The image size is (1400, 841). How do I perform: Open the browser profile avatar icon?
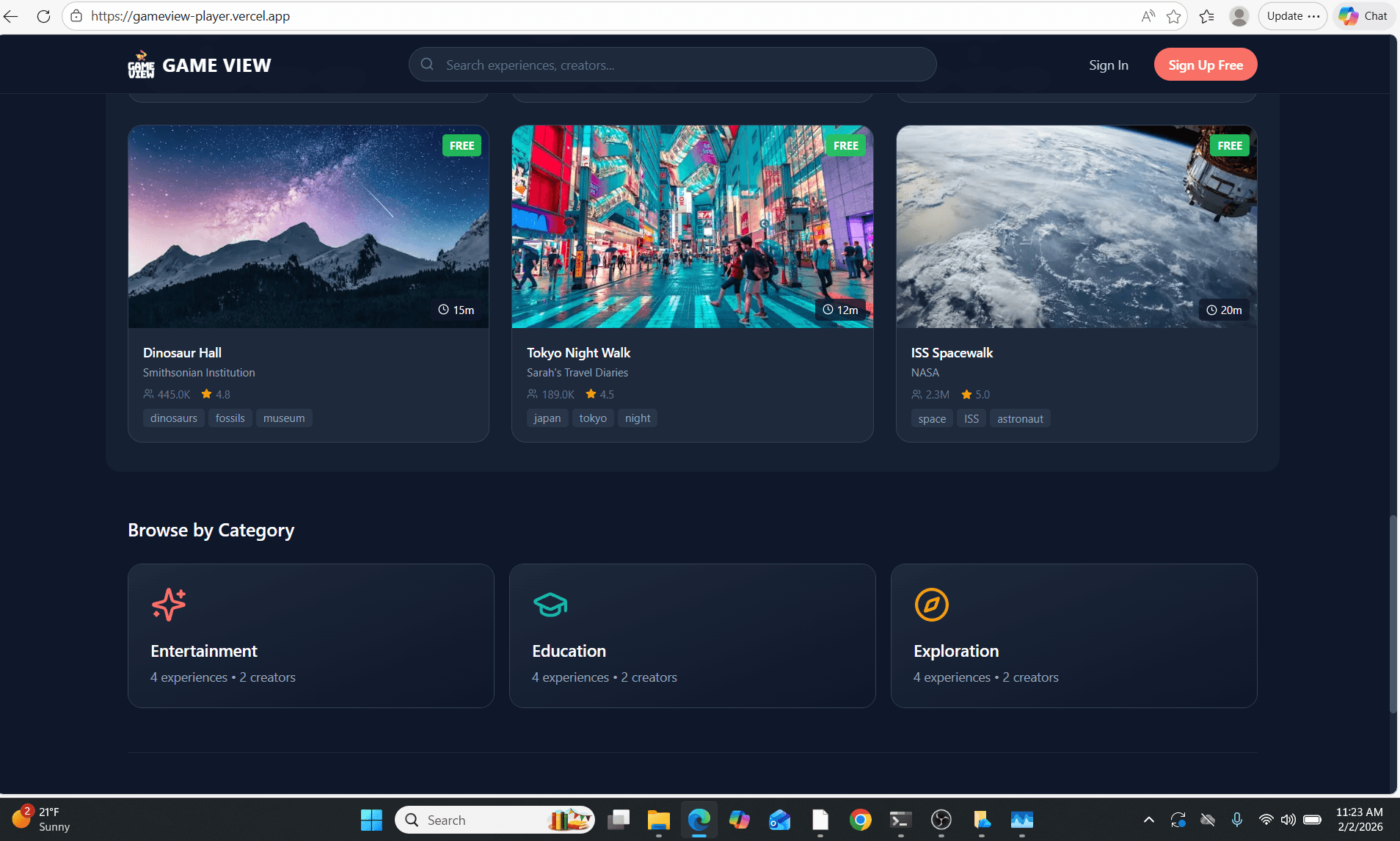[1239, 16]
